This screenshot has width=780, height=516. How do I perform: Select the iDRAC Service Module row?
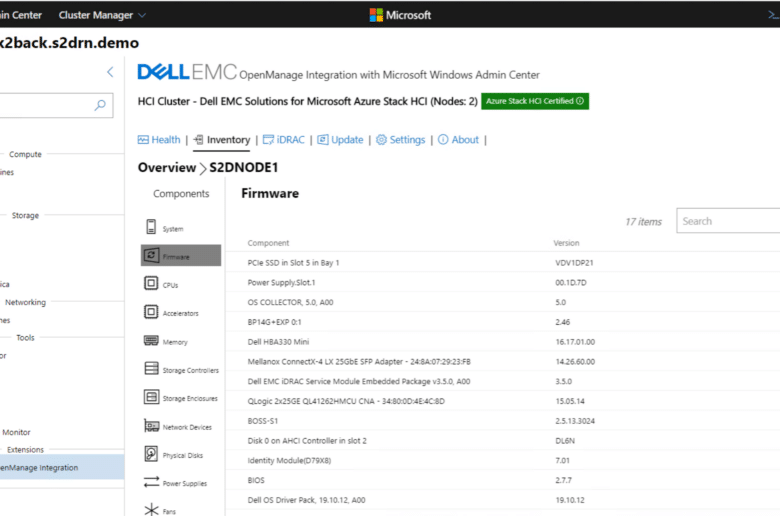[x=502, y=381]
